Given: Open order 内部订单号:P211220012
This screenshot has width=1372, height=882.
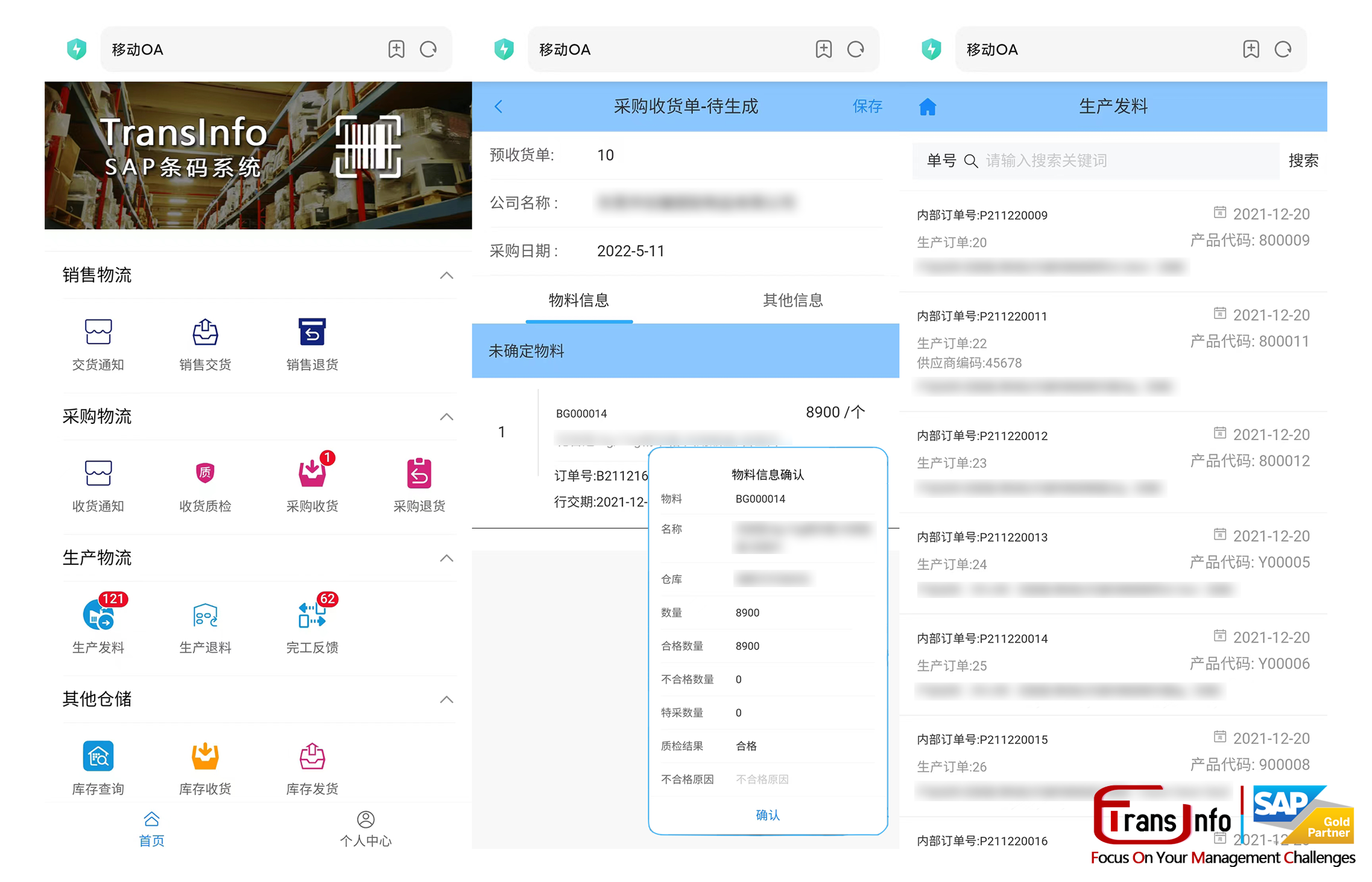Looking at the screenshot, I should click(1113, 462).
